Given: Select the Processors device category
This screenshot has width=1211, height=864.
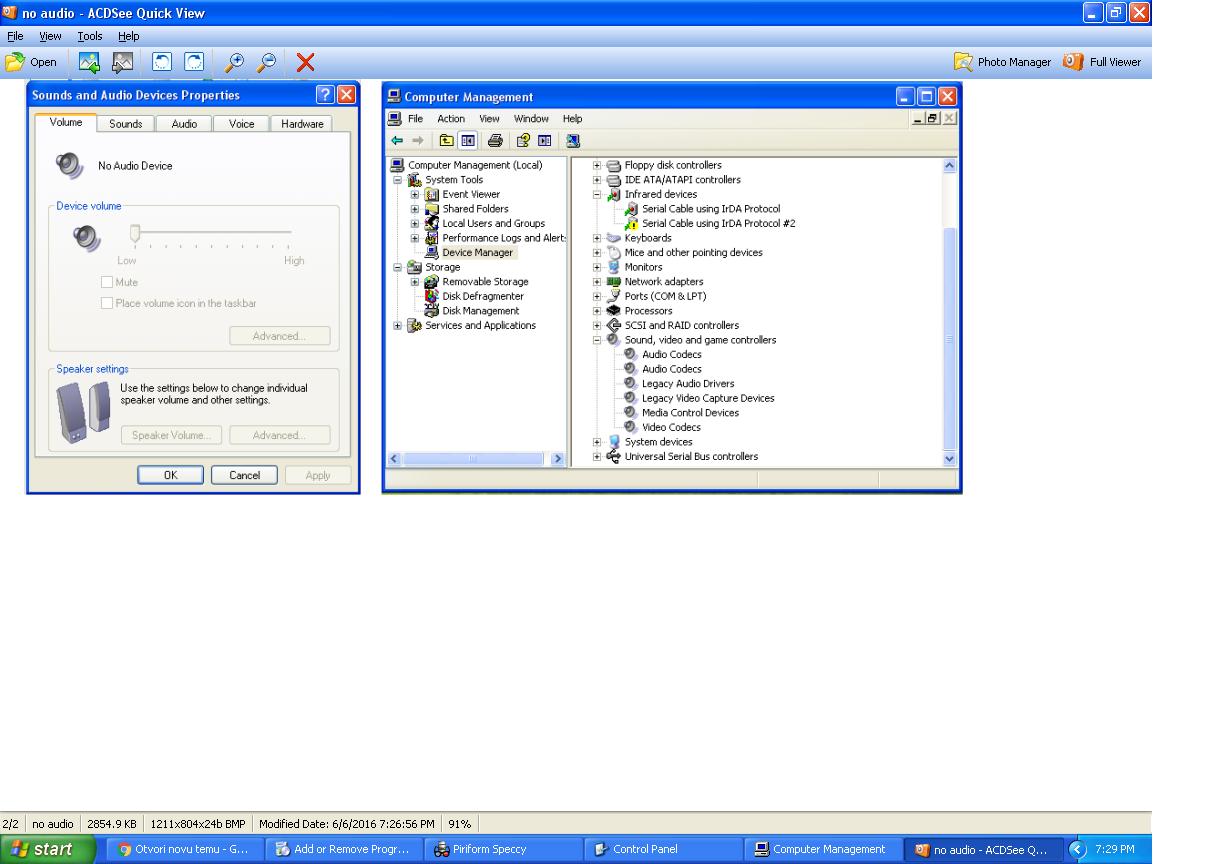Looking at the screenshot, I should tap(648, 311).
